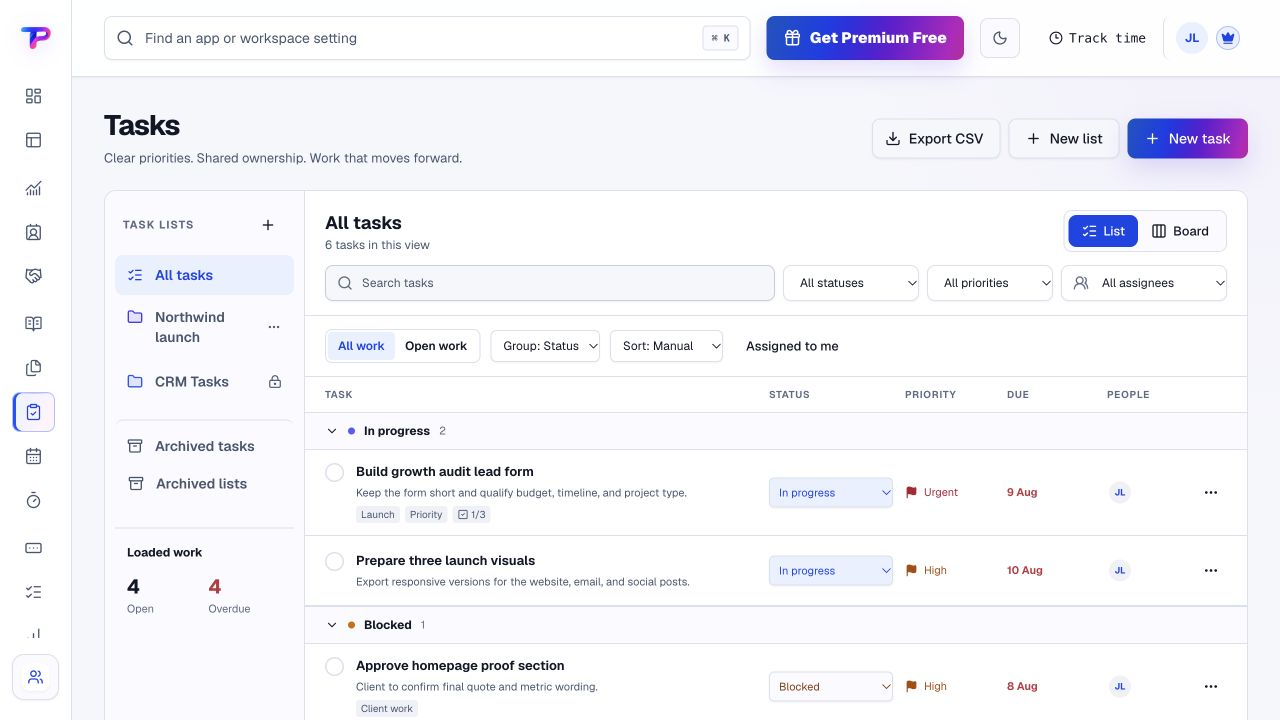Click the New task button
The width and height of the screenshot is (1280, 720).
pyautogui.click(x=1187, y=139)
